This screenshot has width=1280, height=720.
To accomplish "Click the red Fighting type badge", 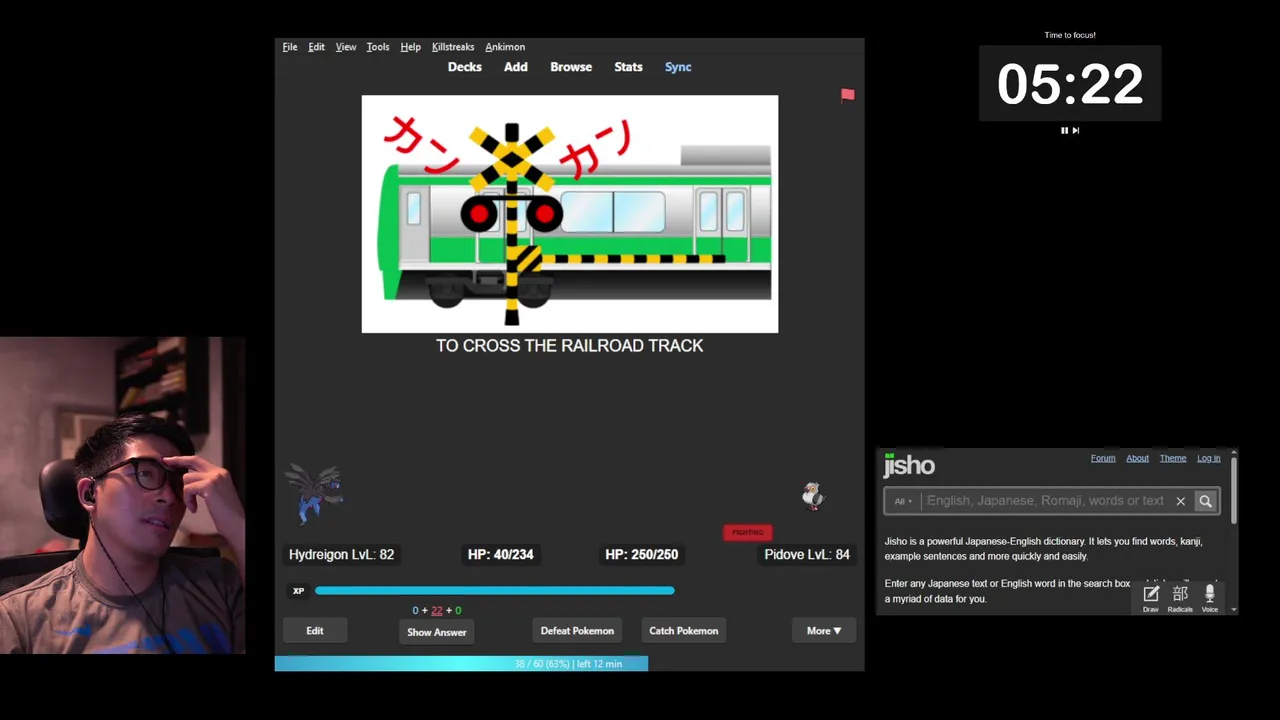I will 748,532.
